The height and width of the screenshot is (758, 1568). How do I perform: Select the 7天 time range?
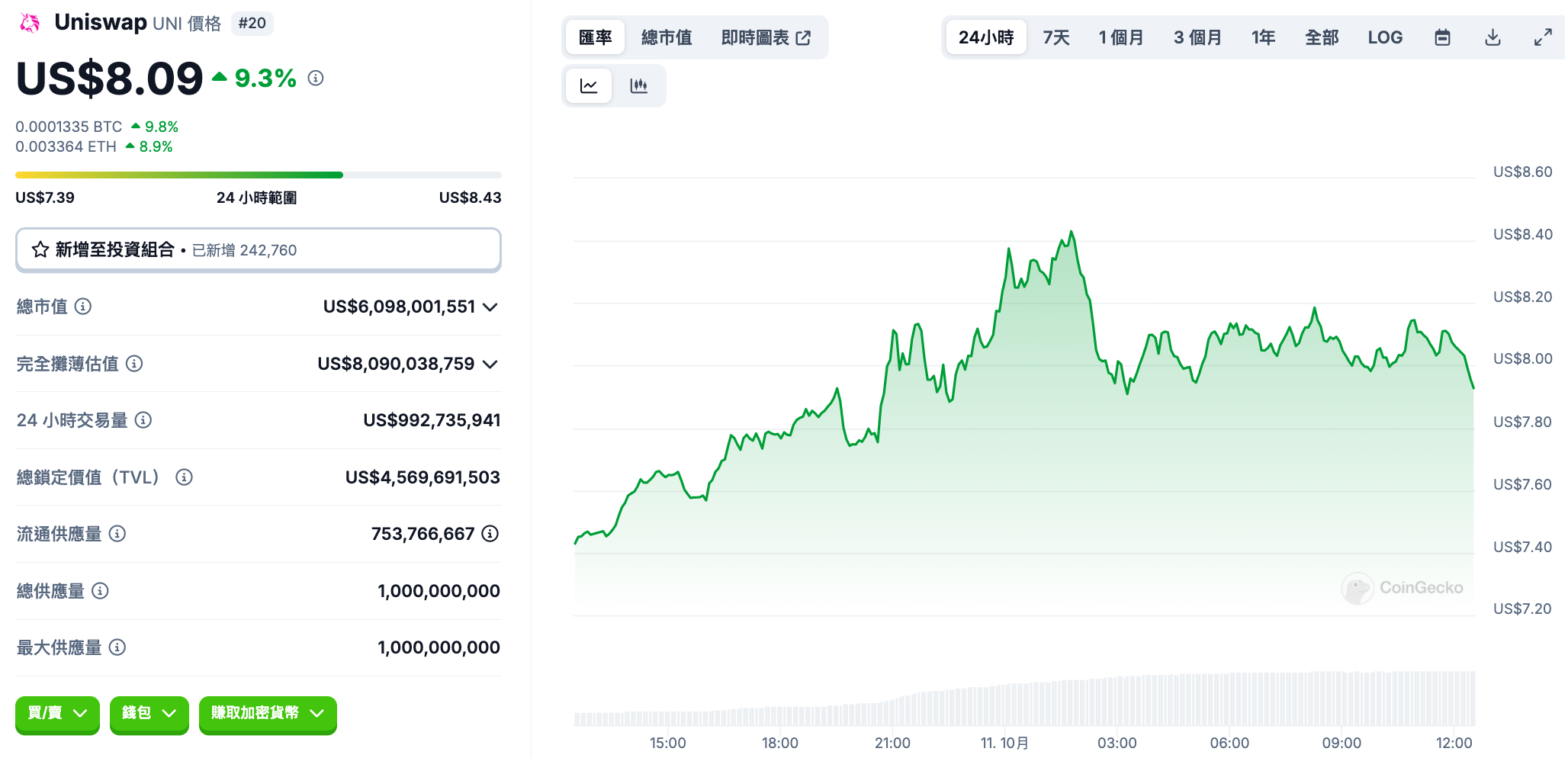pyautogui.click(x=1056, y=37)
